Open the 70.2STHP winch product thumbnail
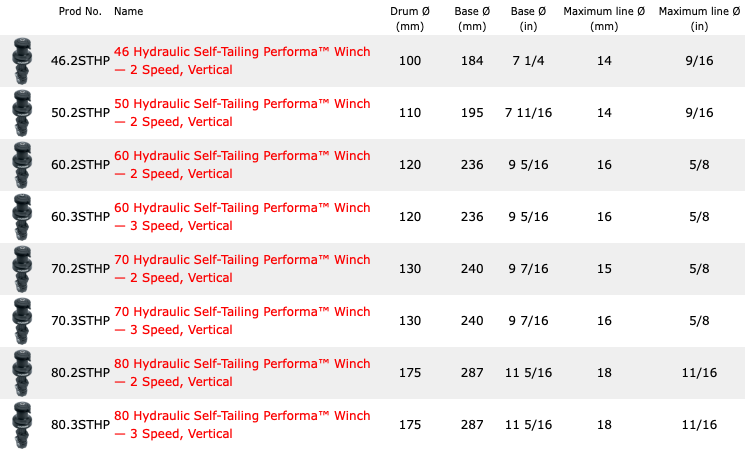The image size is (747, 453). tap(22, 269)
